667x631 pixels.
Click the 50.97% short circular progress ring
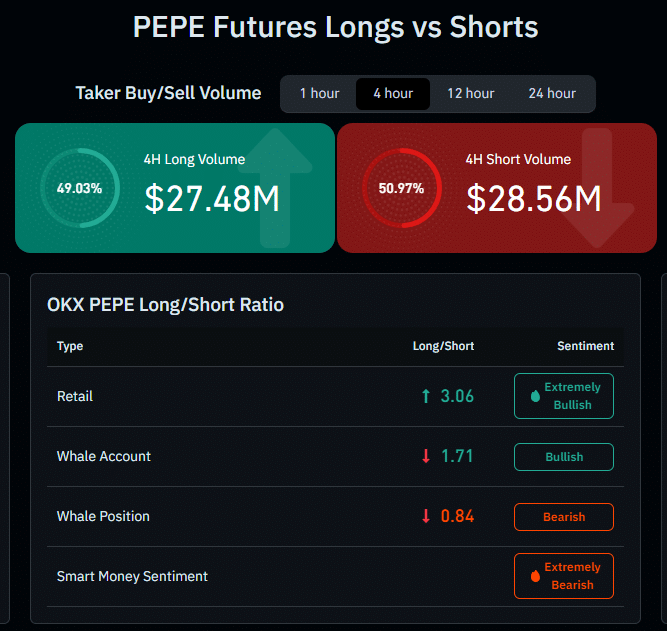point(401,188)
